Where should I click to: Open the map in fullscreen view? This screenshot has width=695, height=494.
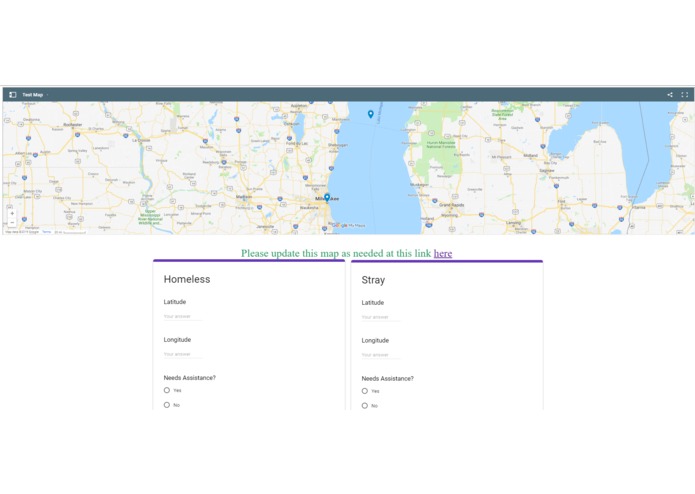pyautogui.click(x=684, y=95)
